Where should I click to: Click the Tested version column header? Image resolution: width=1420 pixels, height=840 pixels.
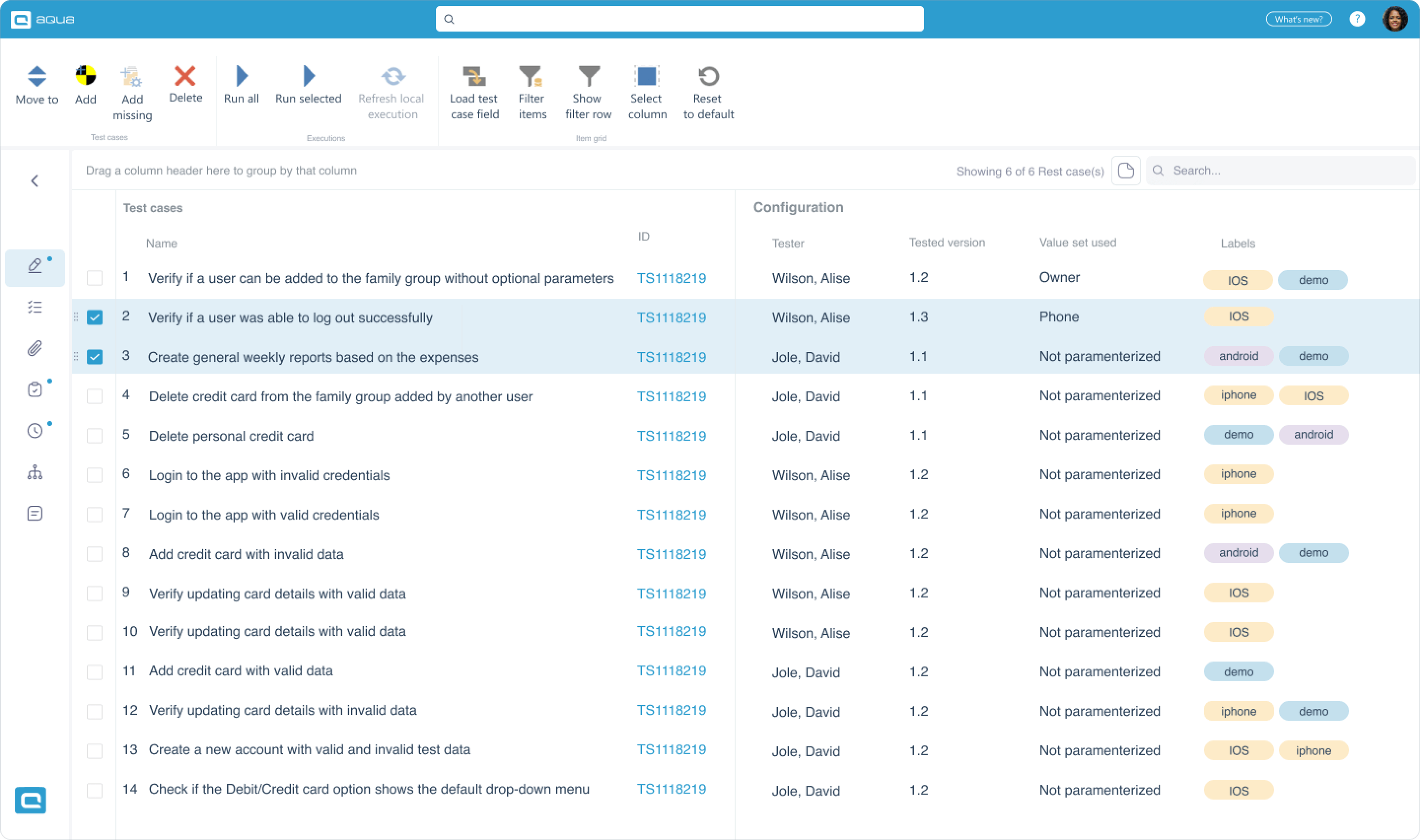pyautogui.click(x=946, y=243)
